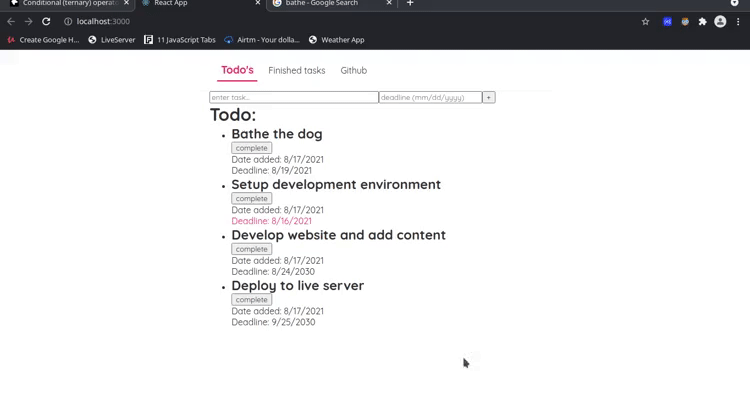Viewport: 750px width, 400px height.
Task: Switch to bathe - Google Search tab
Action: coord(331,3)
